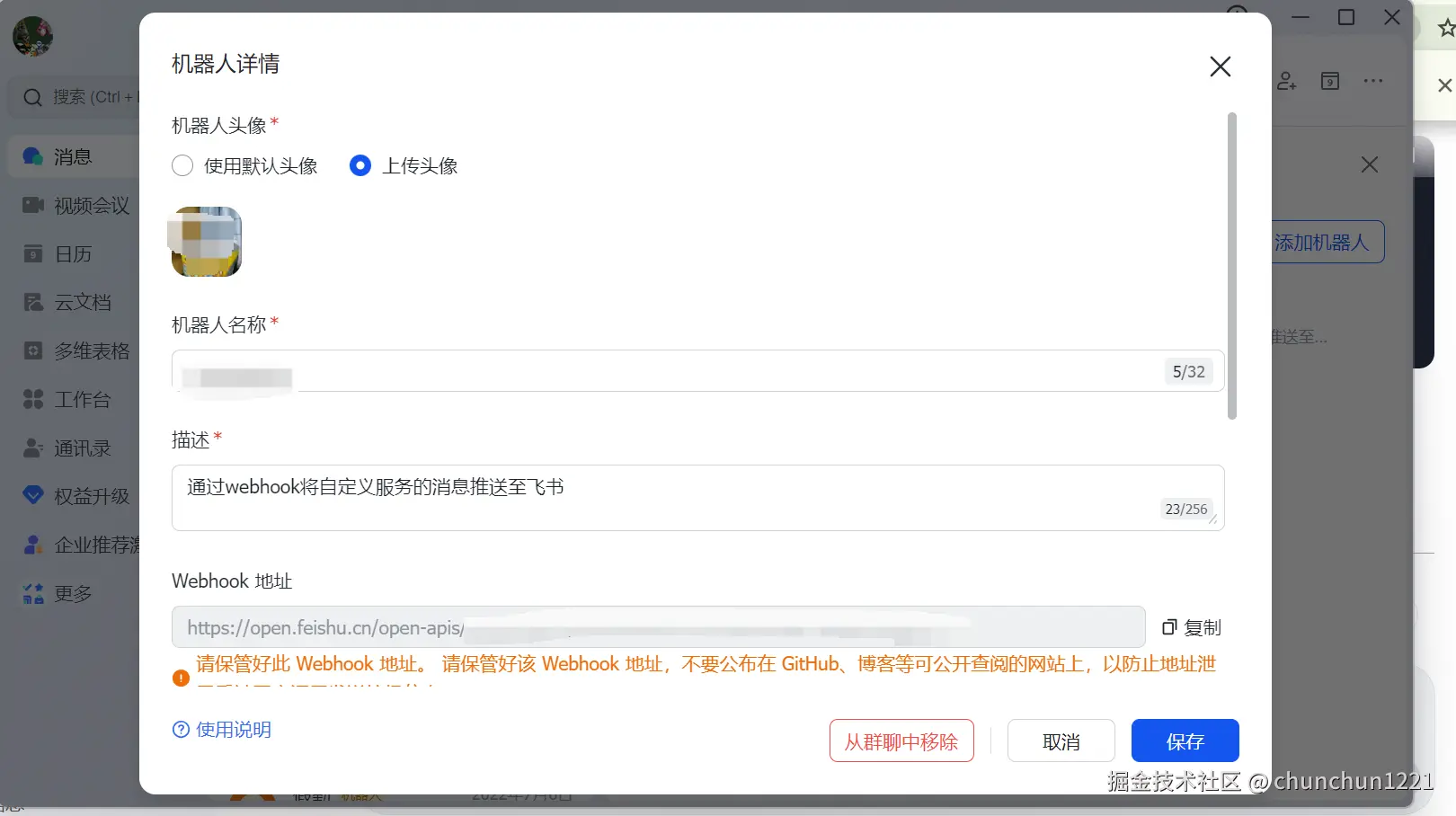Save robot settings with 保存
Image resolution: width=1456 pixels, height=816 pixels.
tap(1185, 741)
